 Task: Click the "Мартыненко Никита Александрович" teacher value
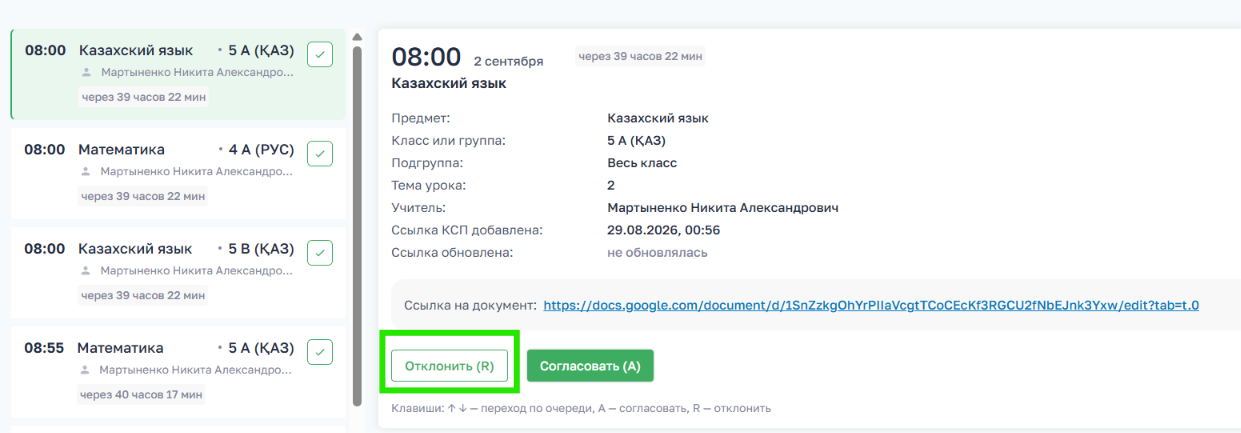click(723, 208)
